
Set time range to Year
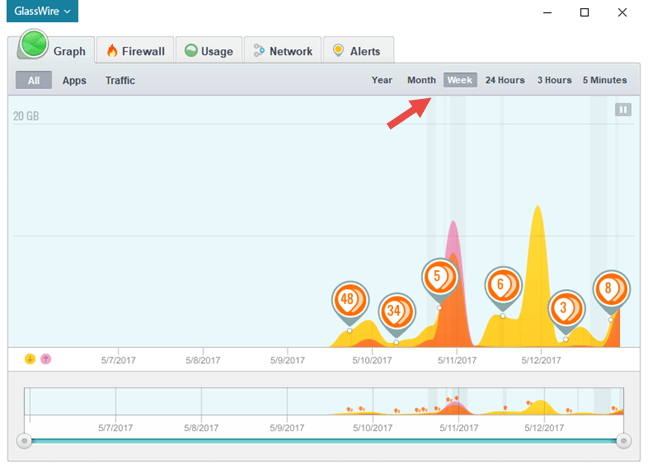[x=381, y=80]
